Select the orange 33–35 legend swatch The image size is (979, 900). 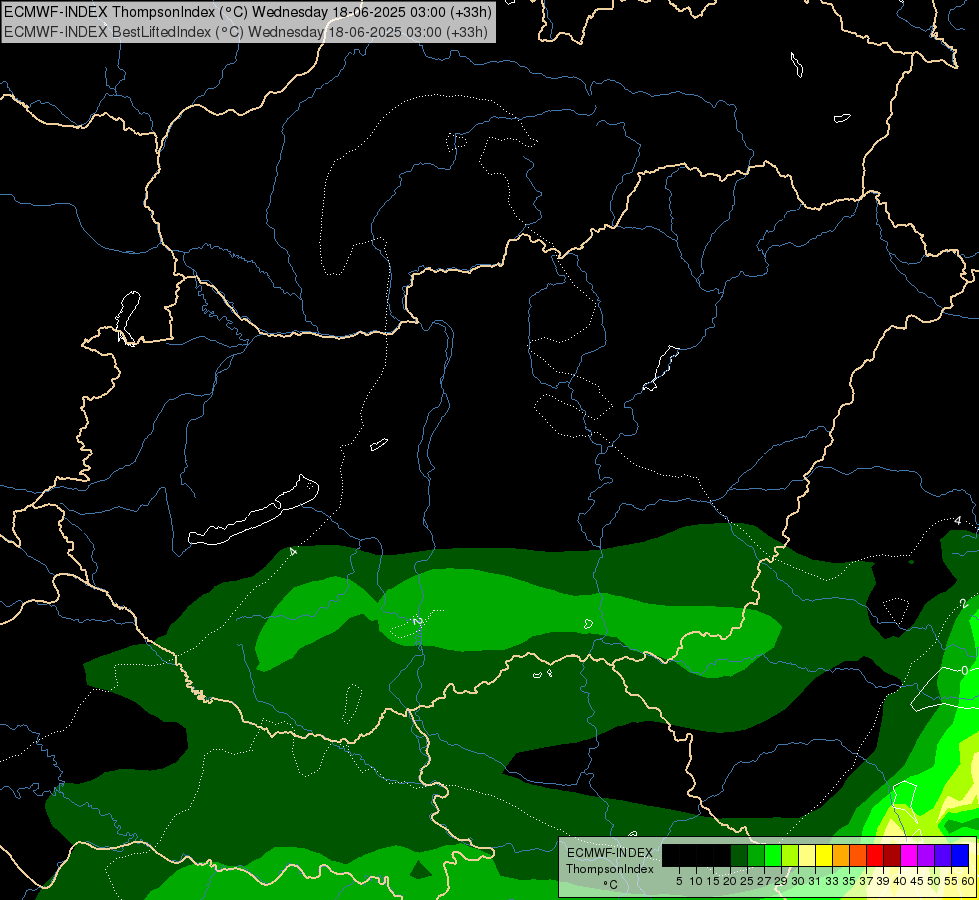[841, 856]
